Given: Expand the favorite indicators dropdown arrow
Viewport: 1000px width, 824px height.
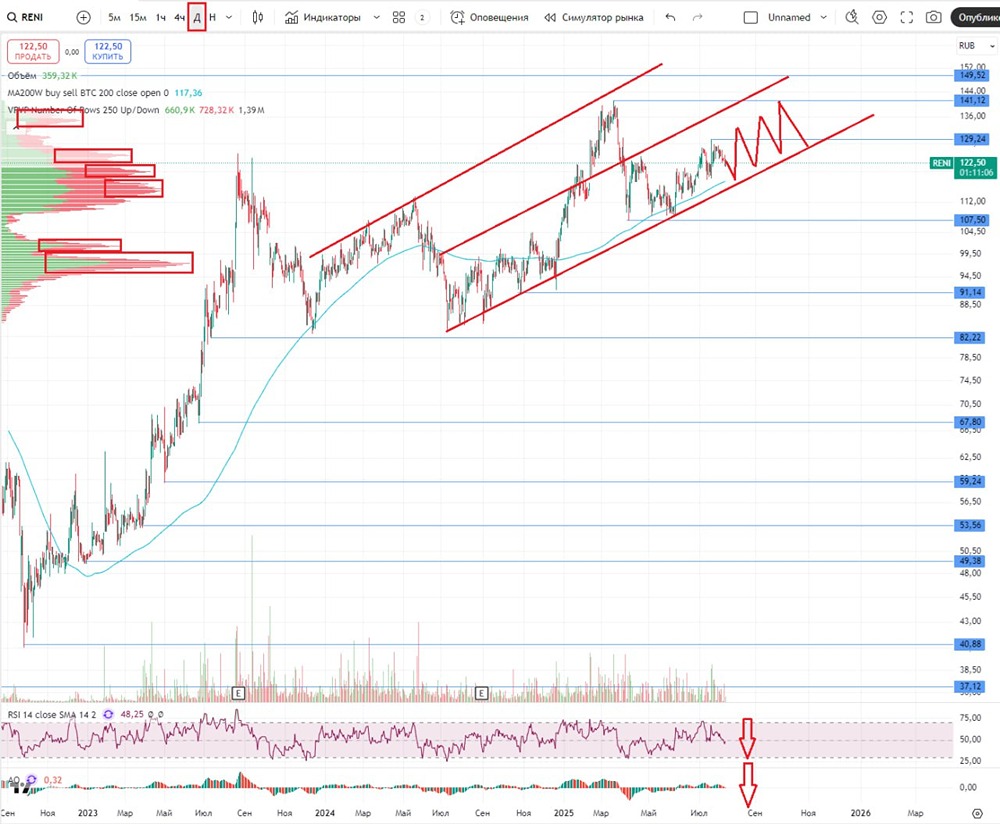Looking at the screenshot, I should [x=376, y=17].
